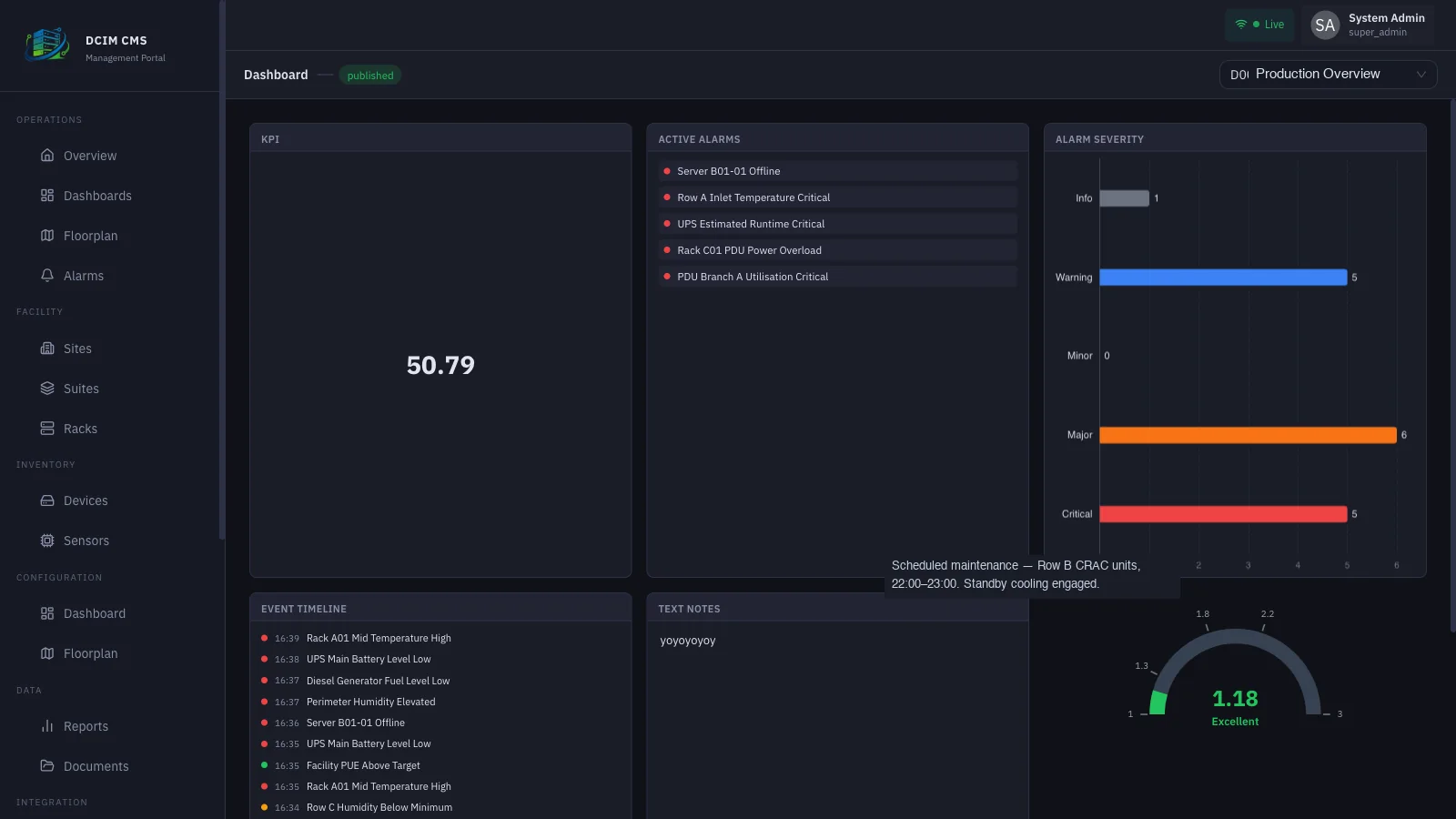
Task: Click the Scheduled maintenance note text
Action: click(x=1016, y=575)
